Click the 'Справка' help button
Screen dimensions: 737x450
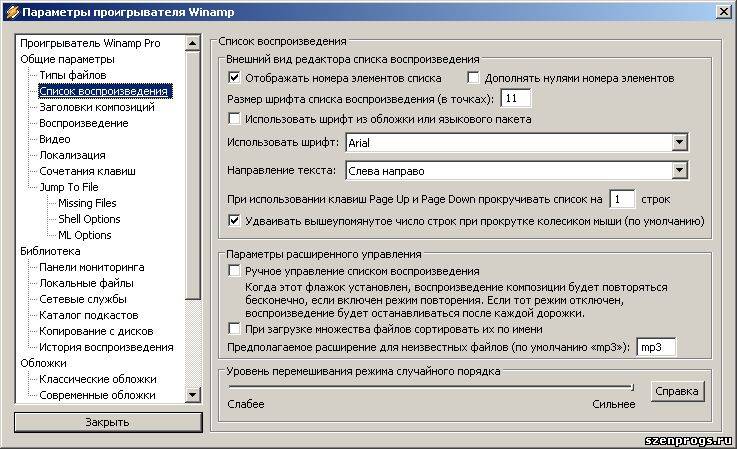[676, 391]
